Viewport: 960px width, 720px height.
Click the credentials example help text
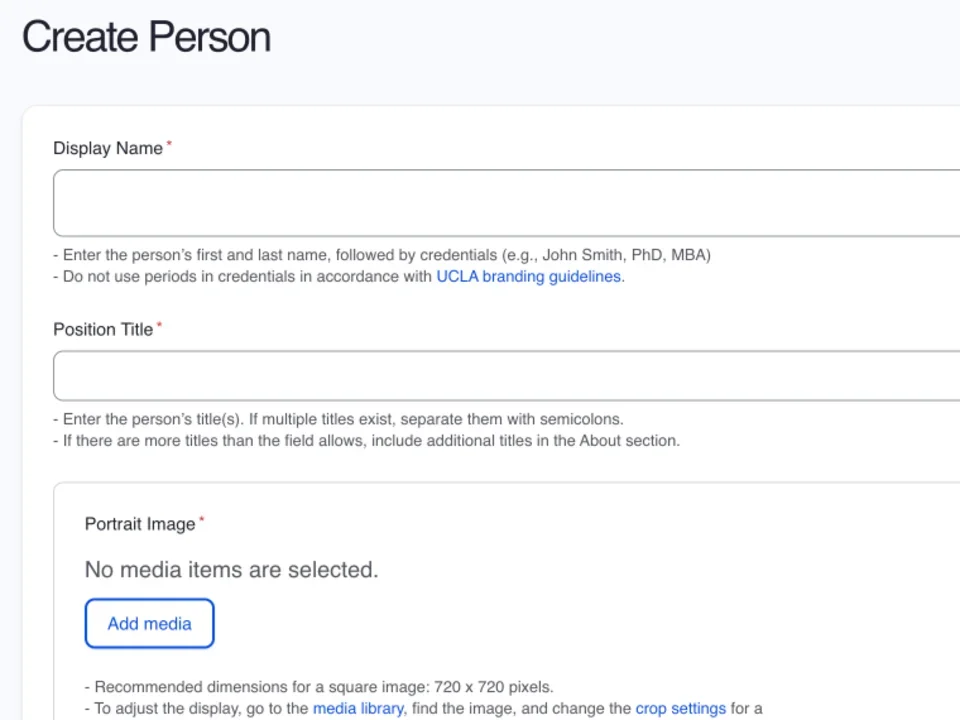click(382, 255)
